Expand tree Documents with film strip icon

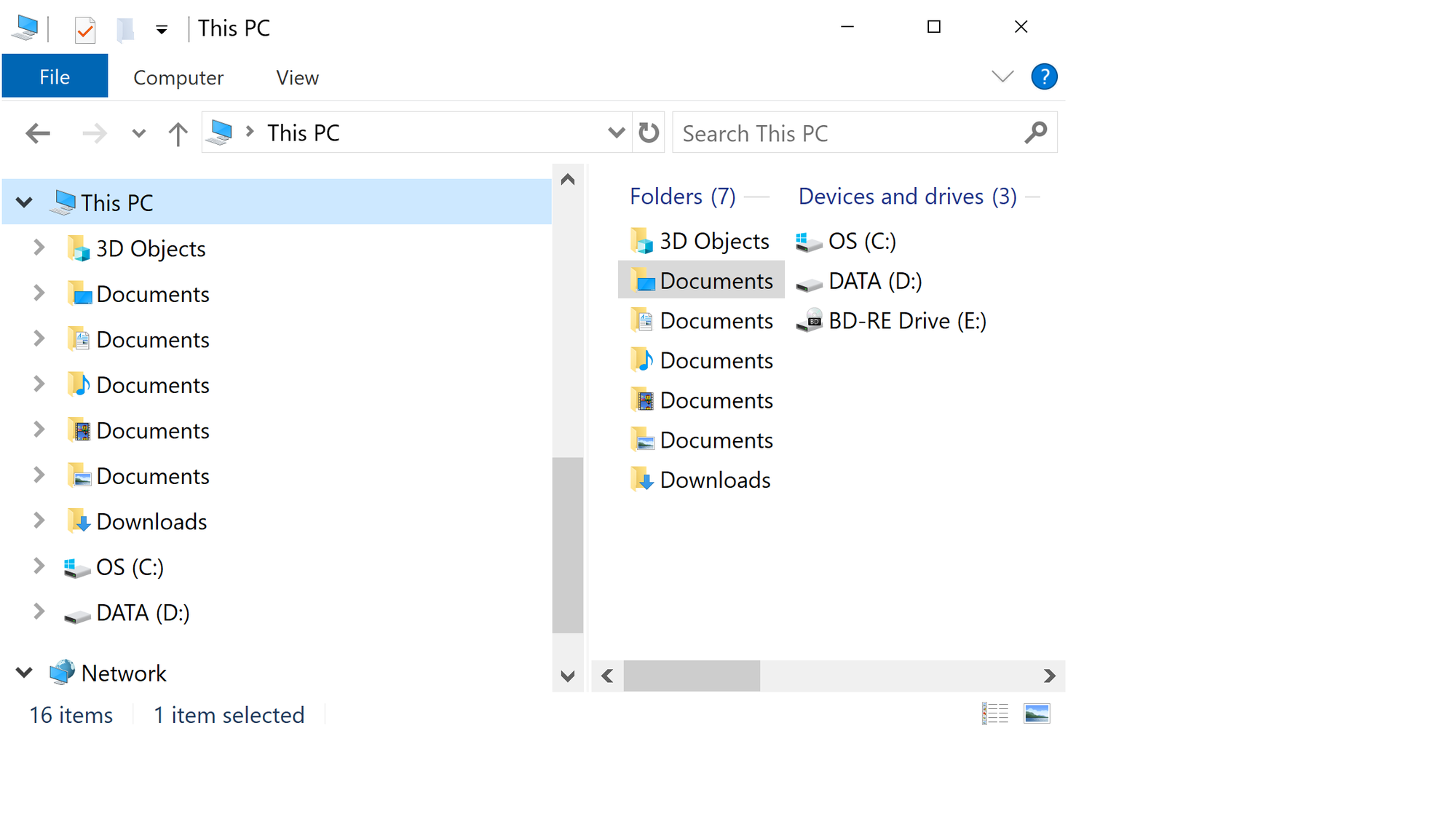click(39, 430)
